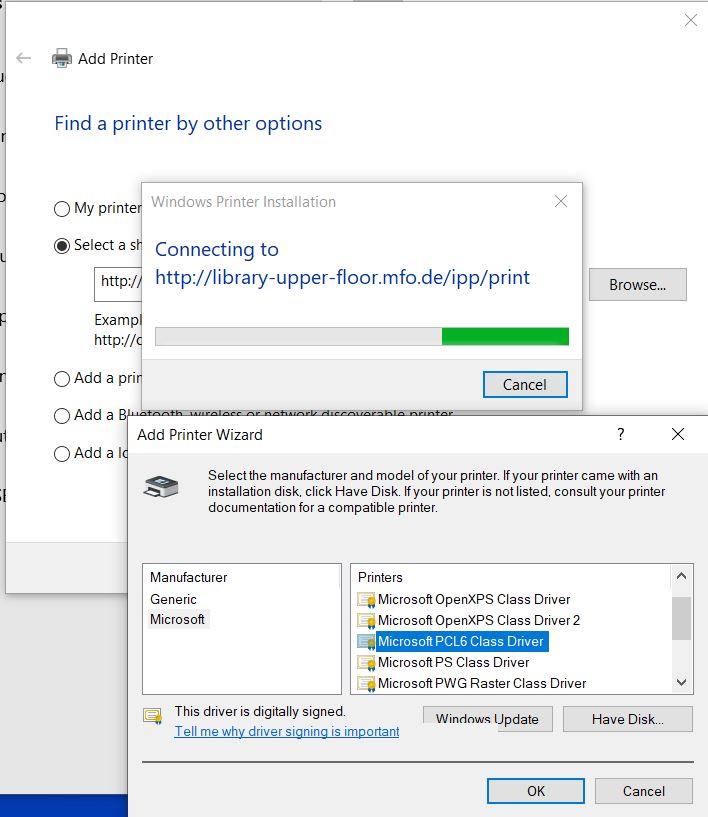The image size is (708, 817).
Task: Click the Printers column header
Action: click(x=380, y=577)
